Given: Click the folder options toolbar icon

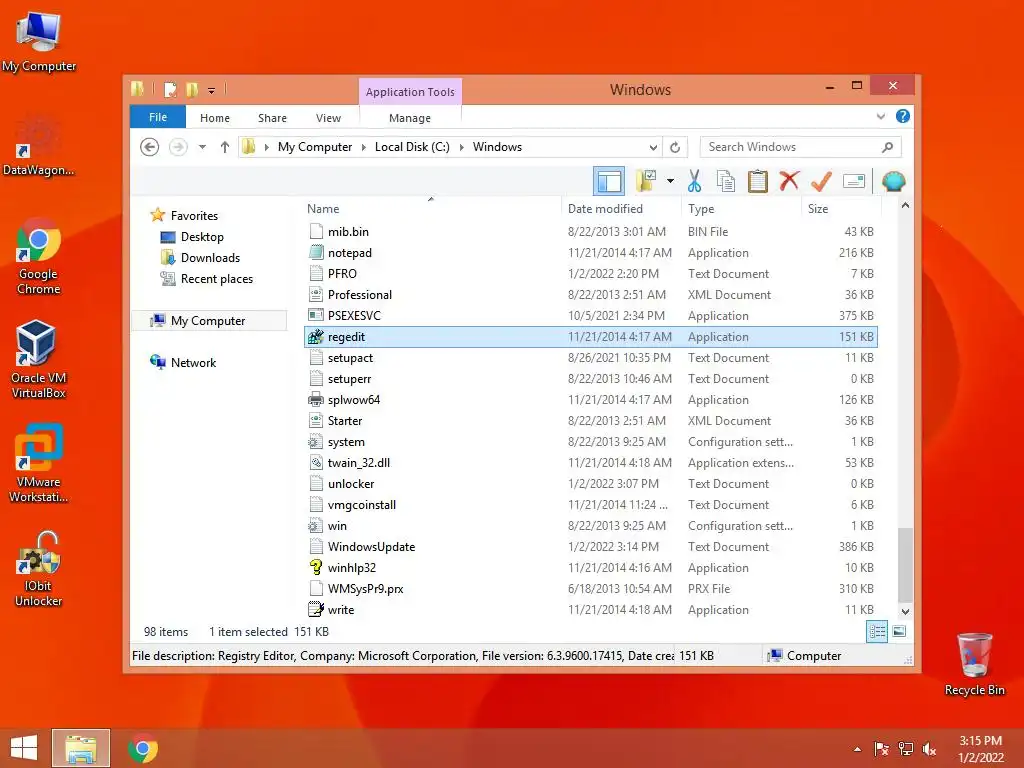Looking at the screenshot, I should pyautogui.click(x=646, y=181).
